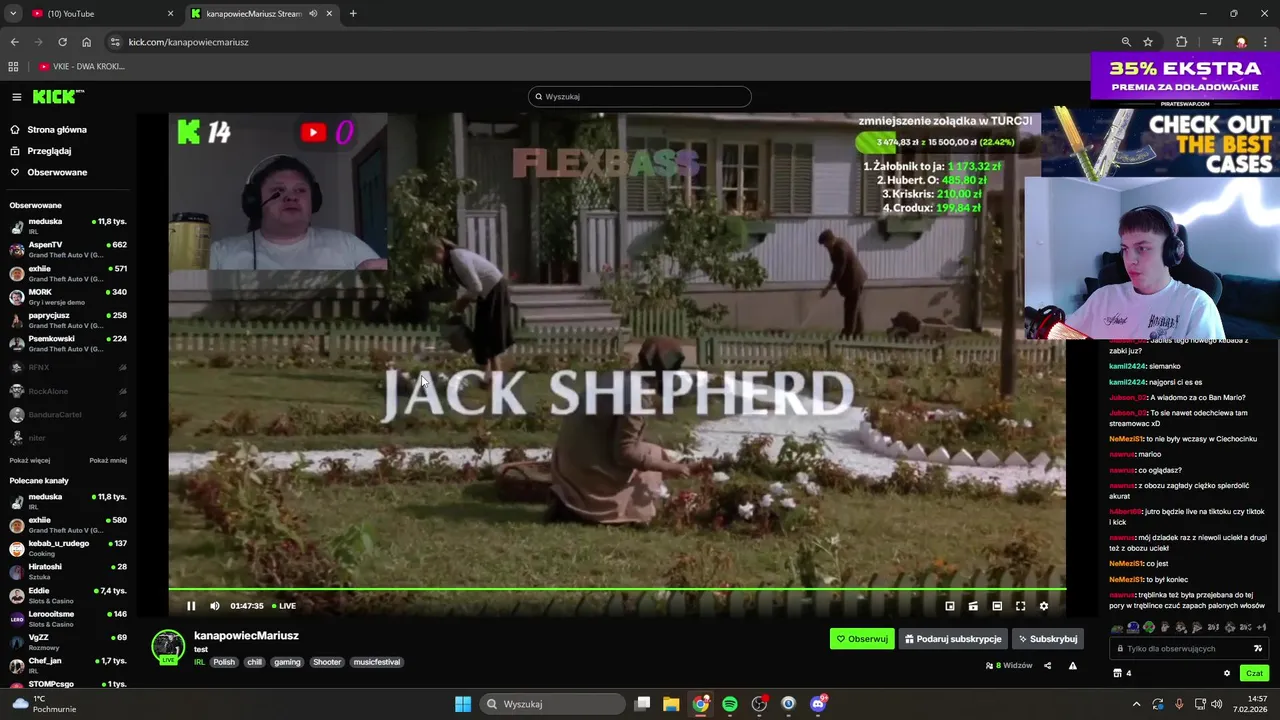Screen dimensions: 1280x720
Task: Mute the stream with the volume icon
Action: point(215,606)
